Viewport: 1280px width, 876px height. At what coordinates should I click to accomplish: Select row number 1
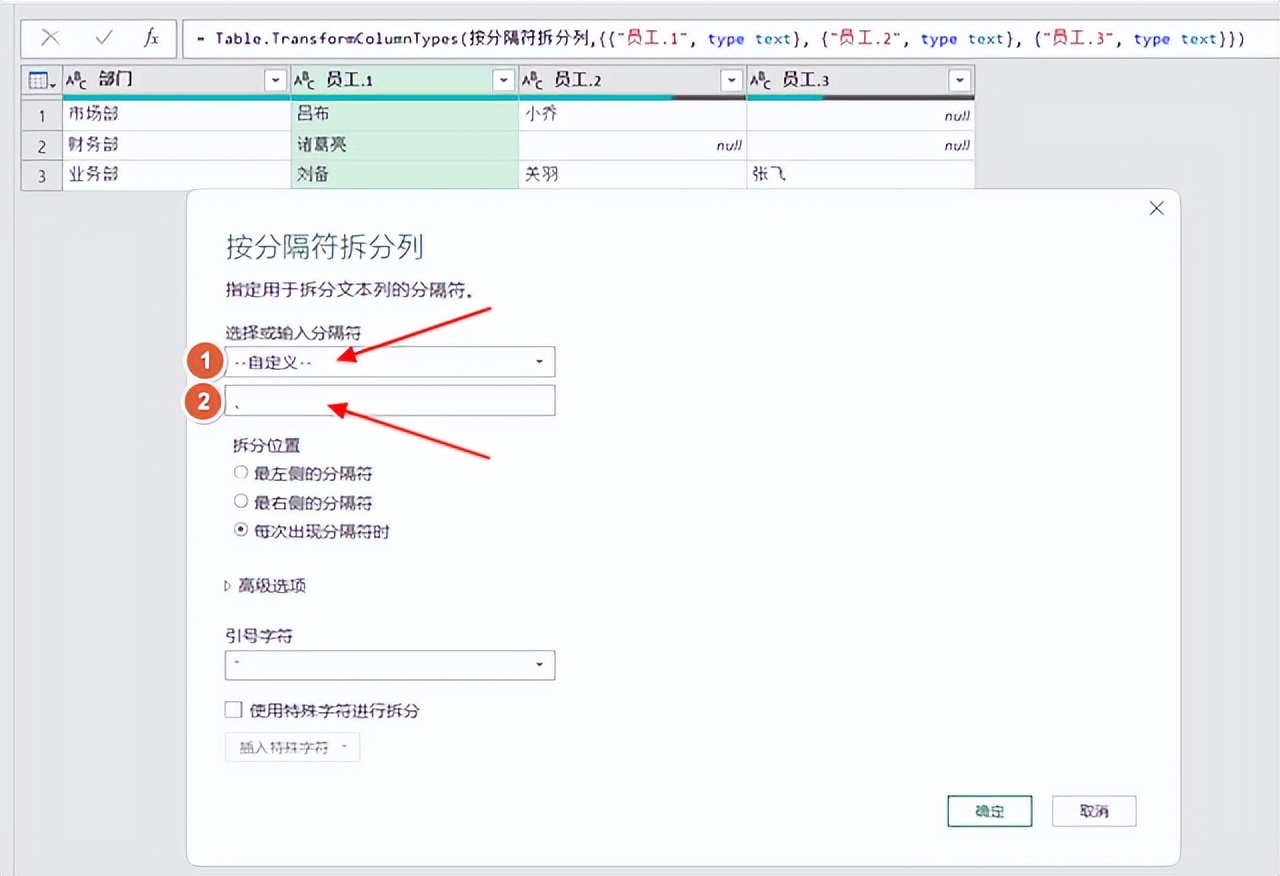coord(42,115)
